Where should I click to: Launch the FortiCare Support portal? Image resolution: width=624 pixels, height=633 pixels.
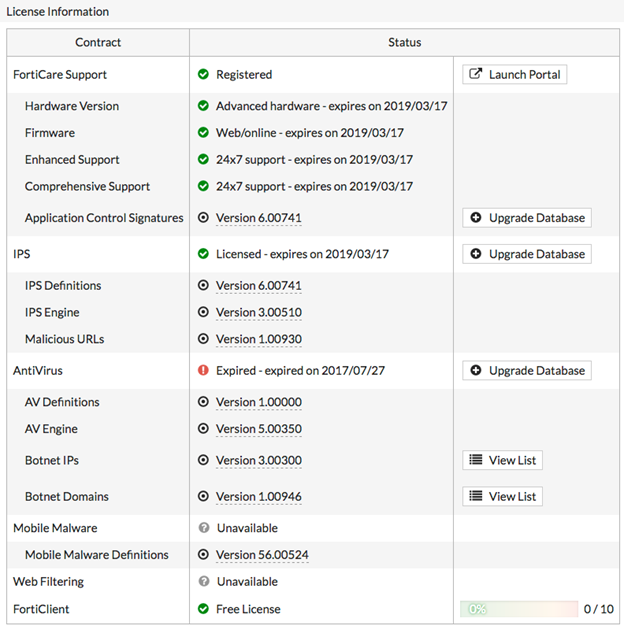pyautogui.click(x=514, y=75)
